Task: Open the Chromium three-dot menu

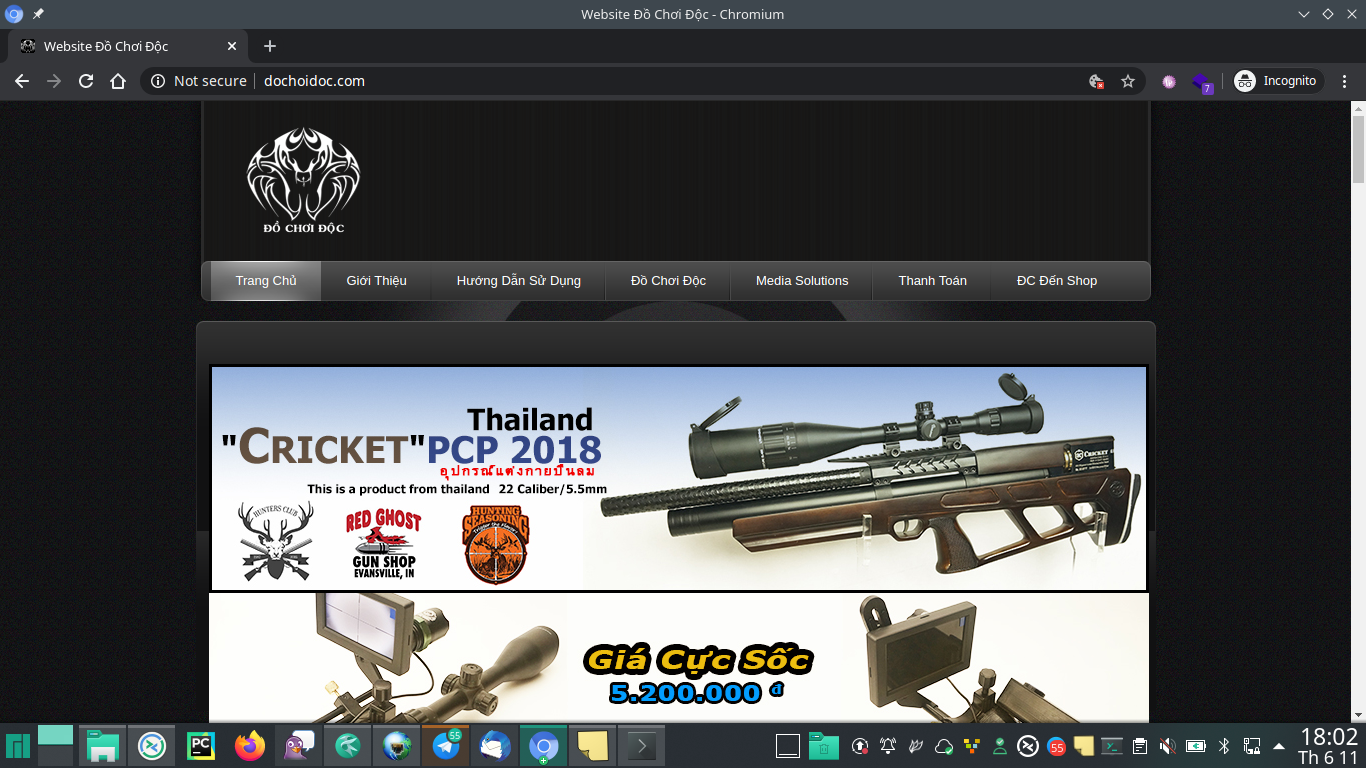Action: tap(1345, 81)
